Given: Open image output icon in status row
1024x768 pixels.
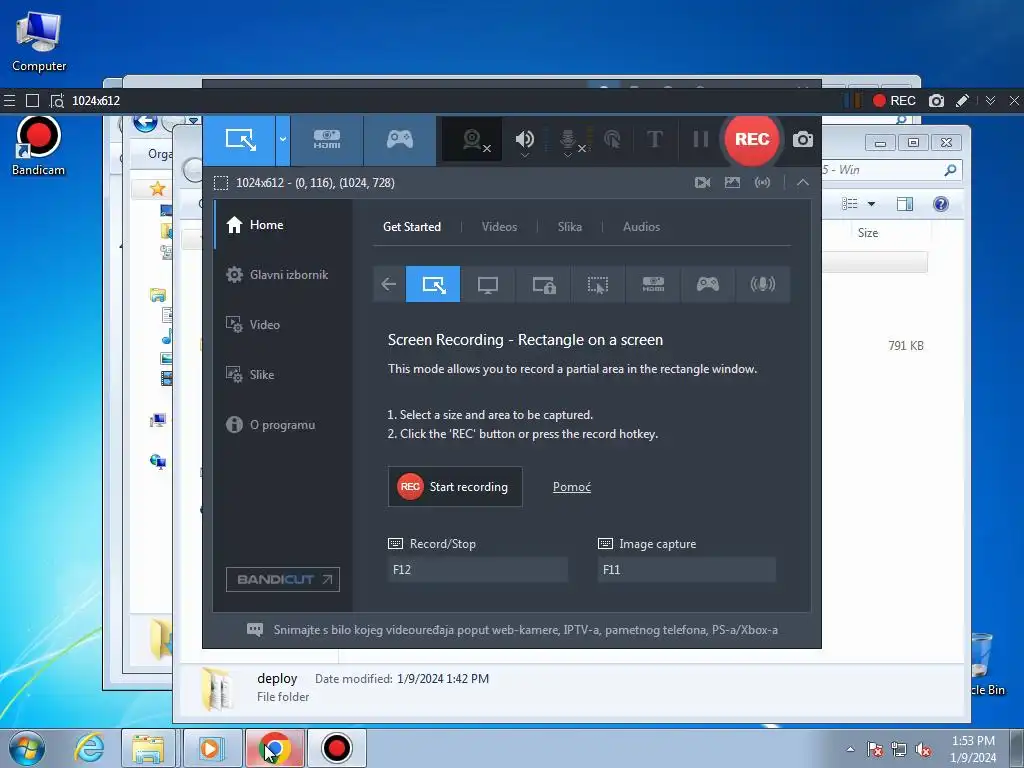Looking at the screenshot, I should tap(732, 183).
